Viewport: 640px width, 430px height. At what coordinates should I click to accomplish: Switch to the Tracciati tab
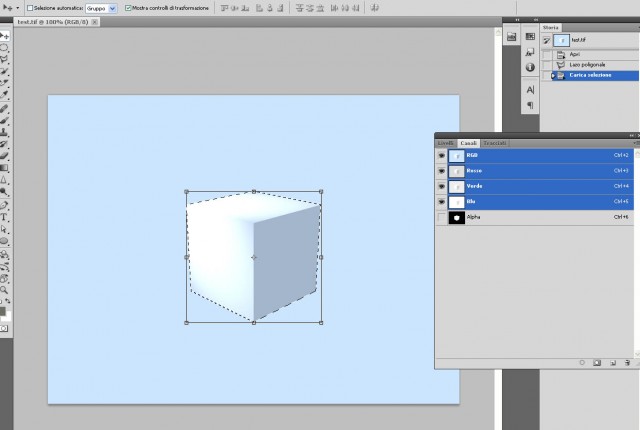click(x=495, y=143)
